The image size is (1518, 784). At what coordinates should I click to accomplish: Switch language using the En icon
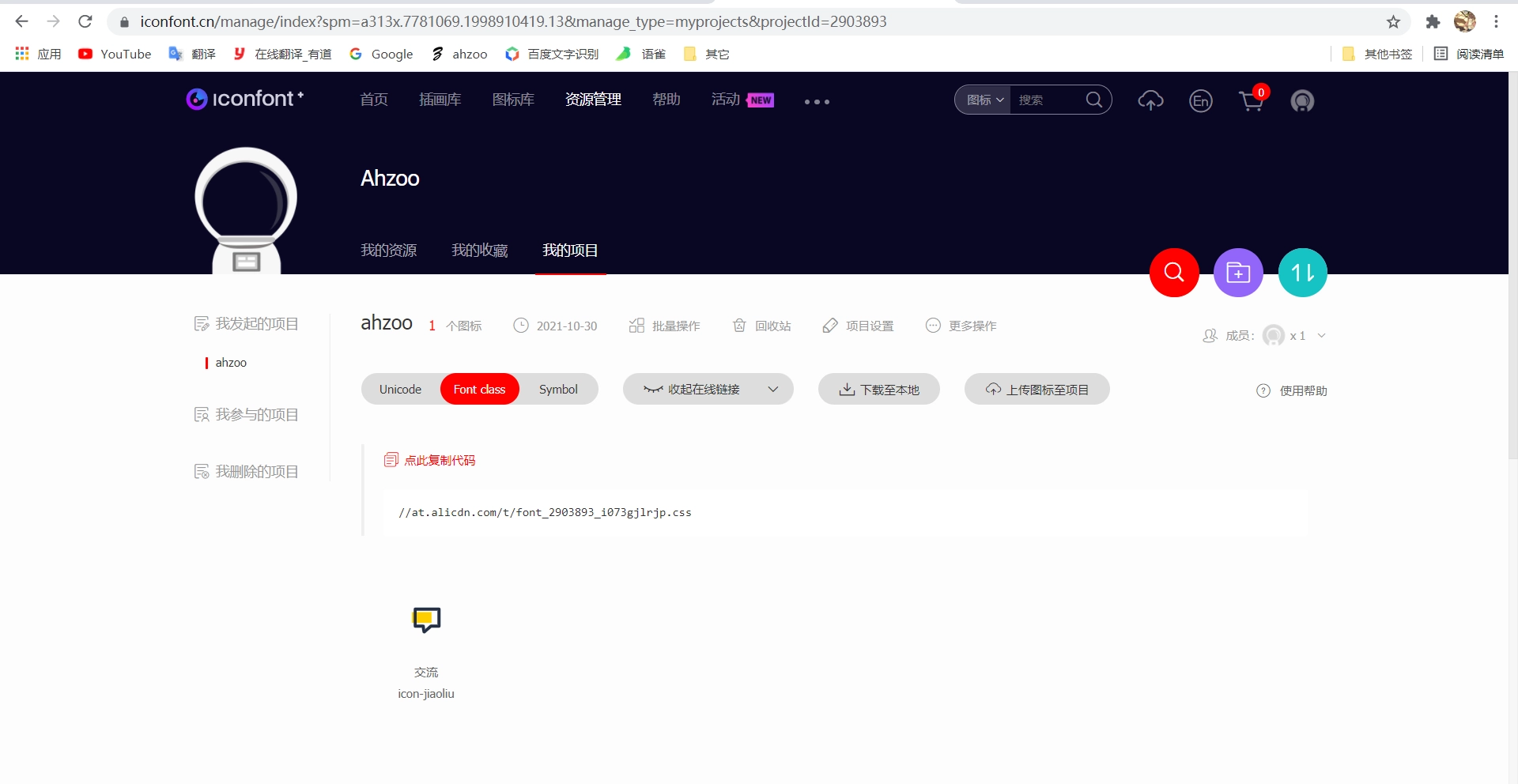1200,101
